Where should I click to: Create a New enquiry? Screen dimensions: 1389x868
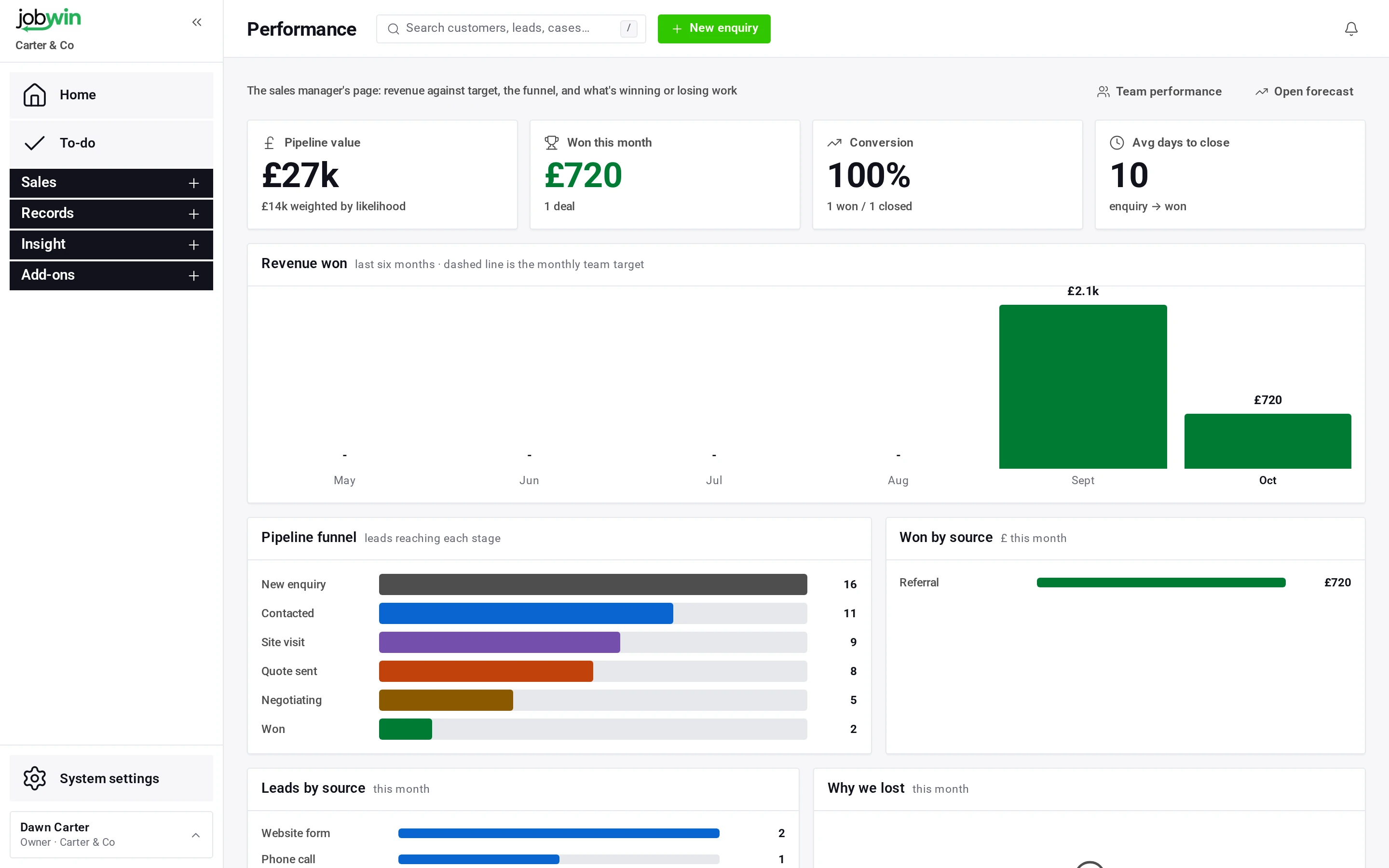point(714,29)
